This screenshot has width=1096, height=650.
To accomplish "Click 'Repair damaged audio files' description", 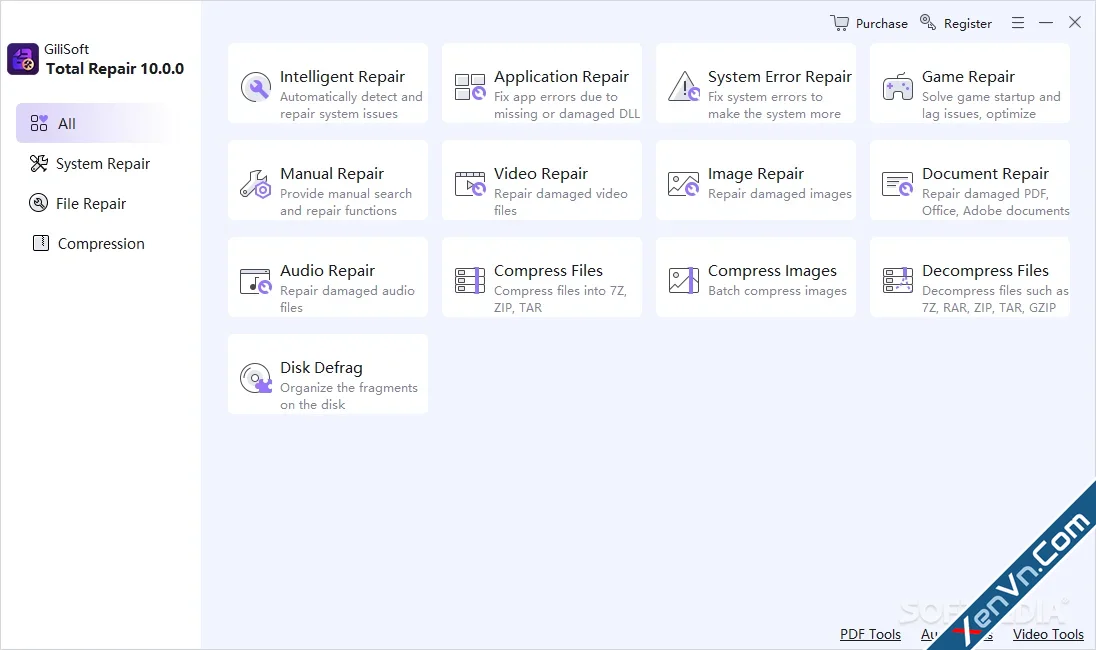I will click(347, 298).
